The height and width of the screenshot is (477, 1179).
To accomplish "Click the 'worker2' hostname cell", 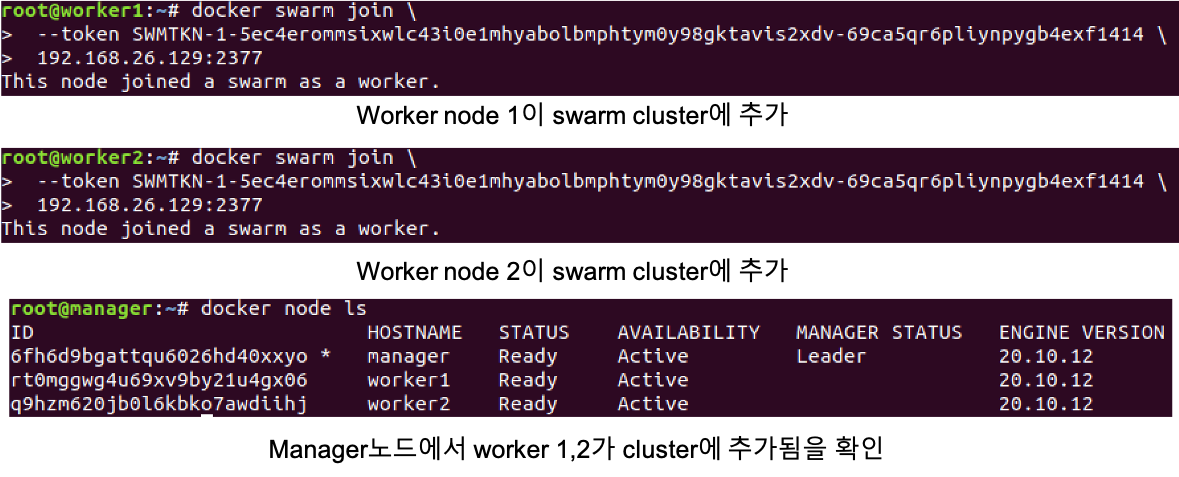I will point(408,404).
